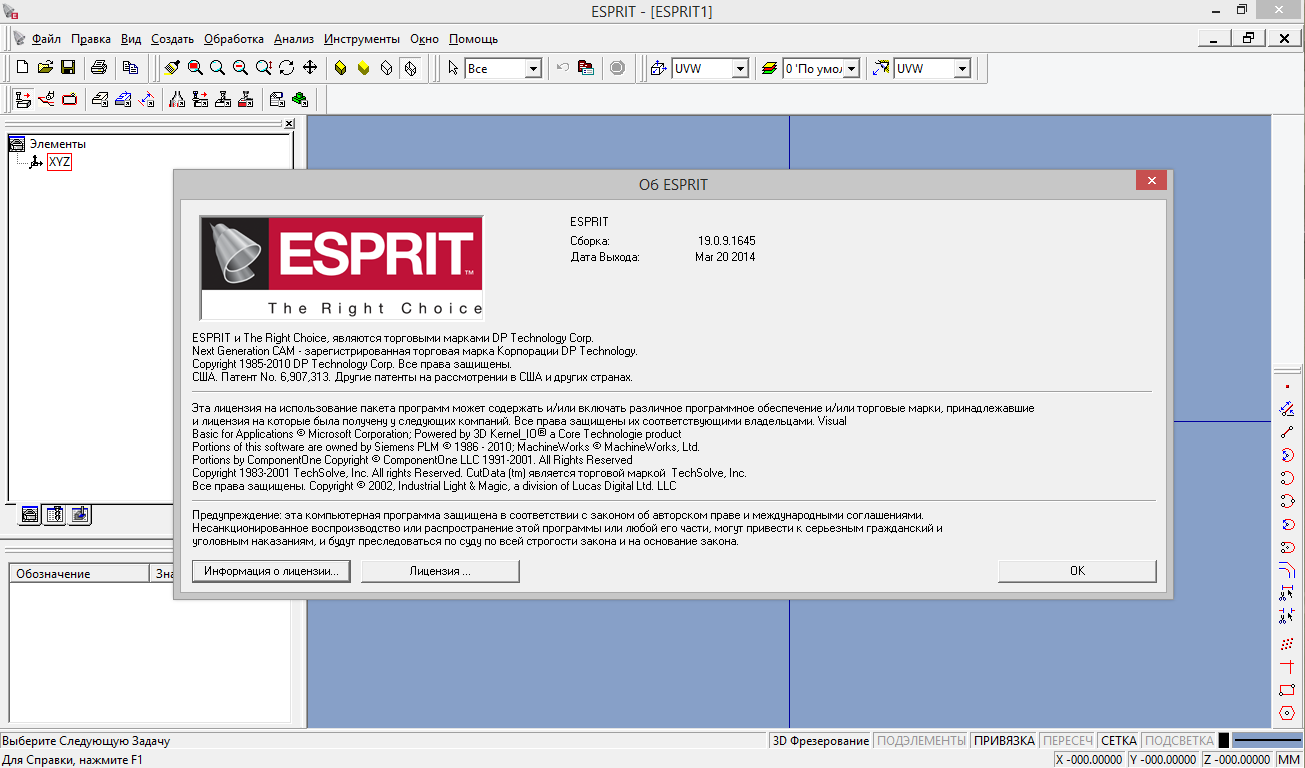Image resolution: width=1305 pixels, height=768 pixels.
Task: Click the black color swatch in status bar
Action: pos(1223,741)
